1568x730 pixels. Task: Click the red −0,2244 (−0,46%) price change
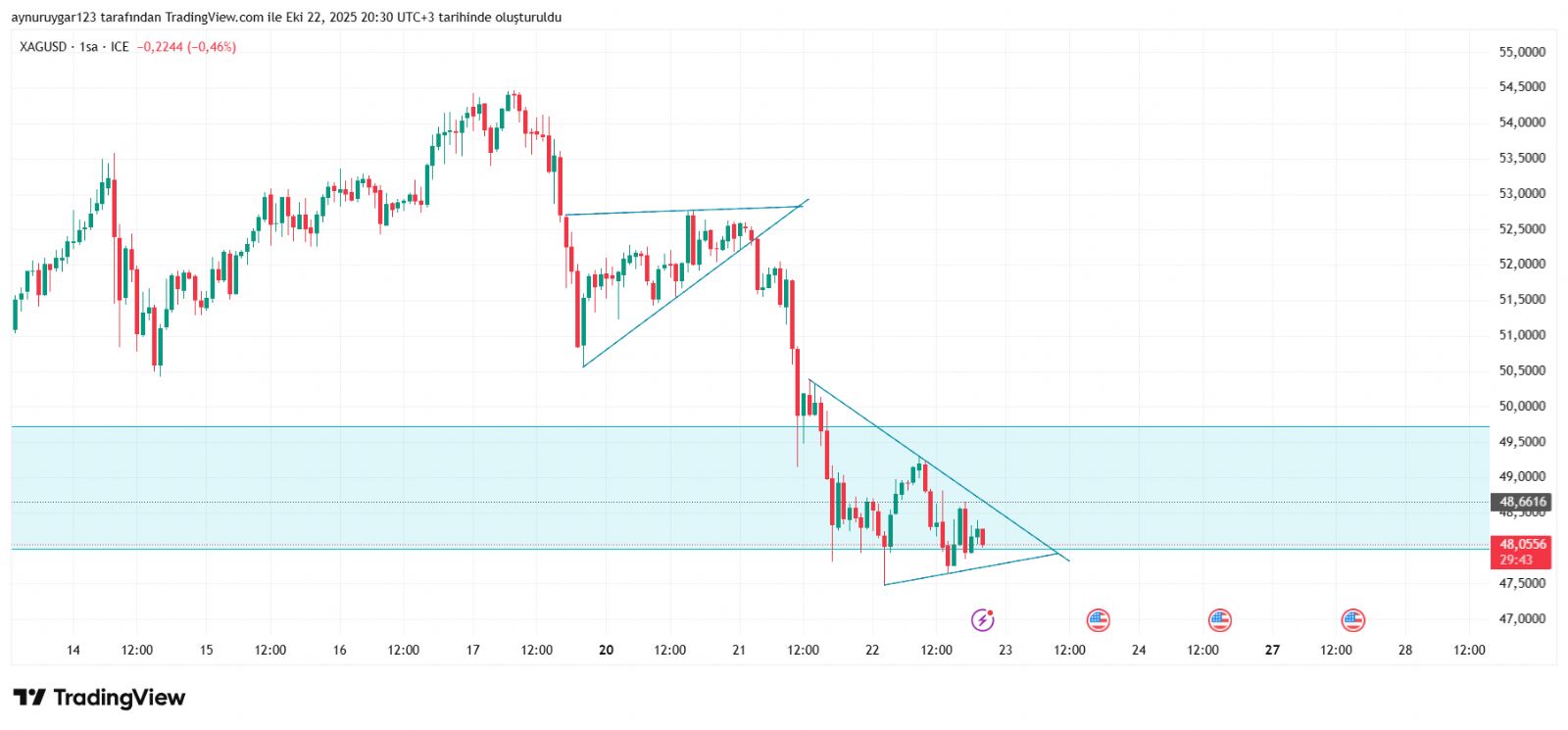(186, 47)
